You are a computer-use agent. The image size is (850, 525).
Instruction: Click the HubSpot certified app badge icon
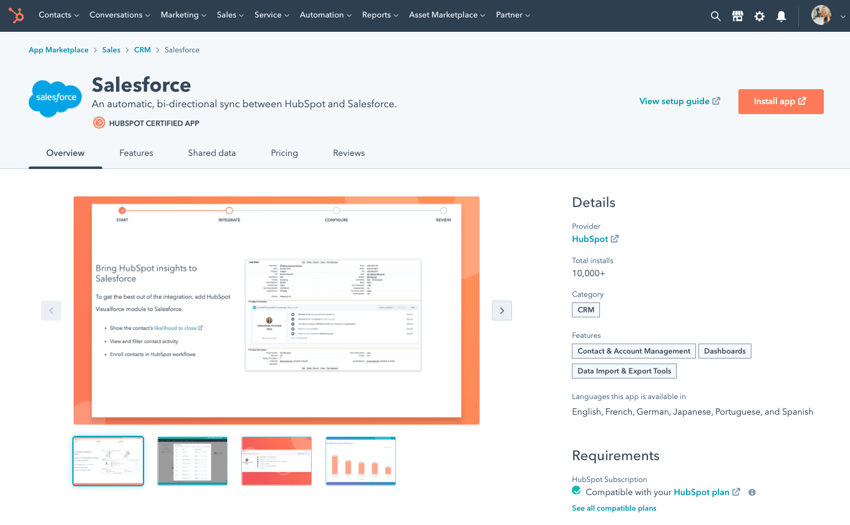(99, 123)
